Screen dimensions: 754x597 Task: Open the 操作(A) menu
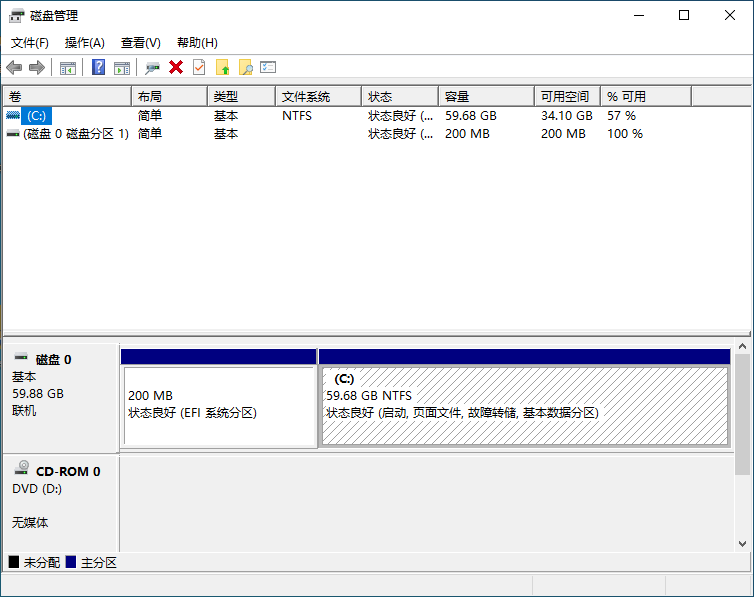coord(85,43)
